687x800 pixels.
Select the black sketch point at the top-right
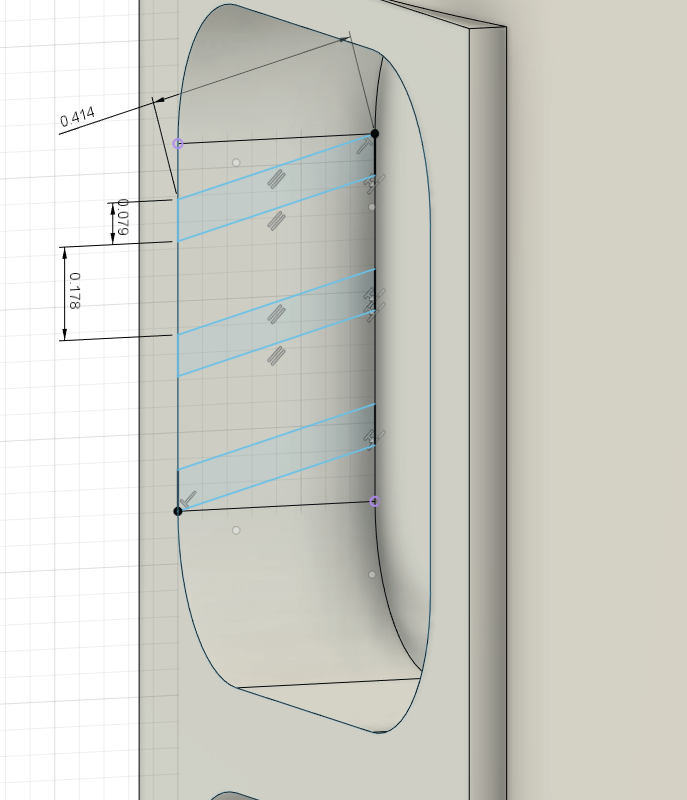[375, 133]
